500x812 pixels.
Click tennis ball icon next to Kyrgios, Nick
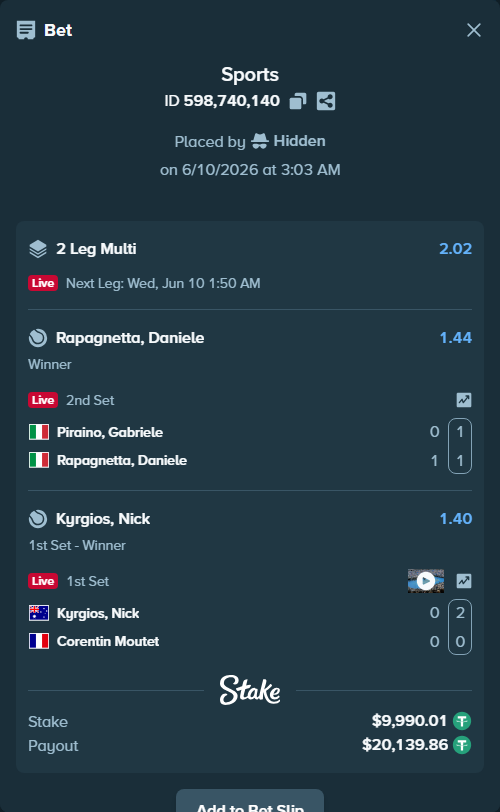click(x=38, y=519)
